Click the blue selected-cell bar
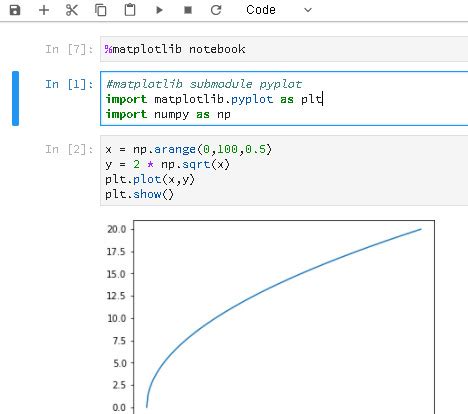The height and width of the screenshot is (414, 468). pos(15,98)
